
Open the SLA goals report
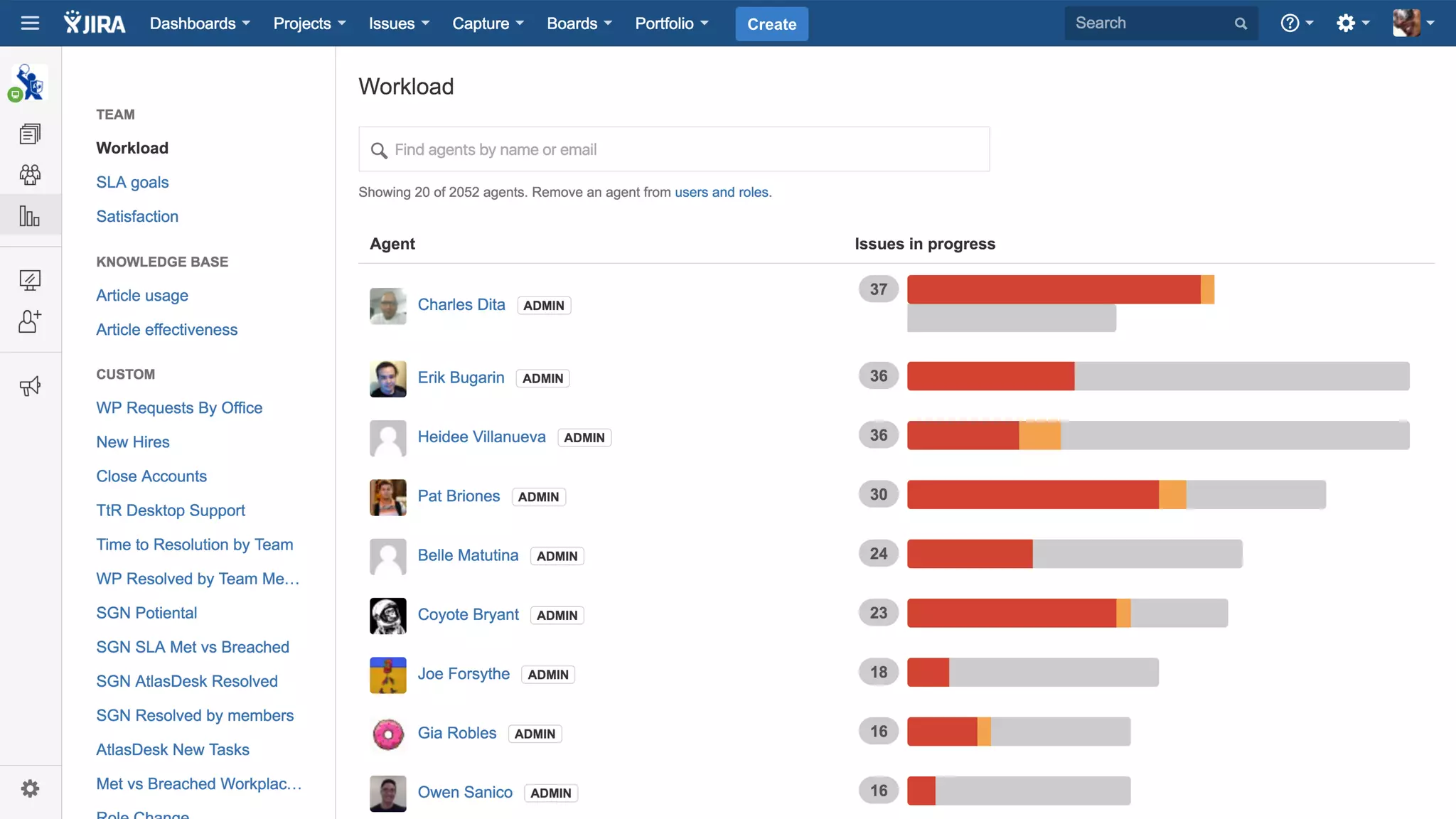point(132,182)
